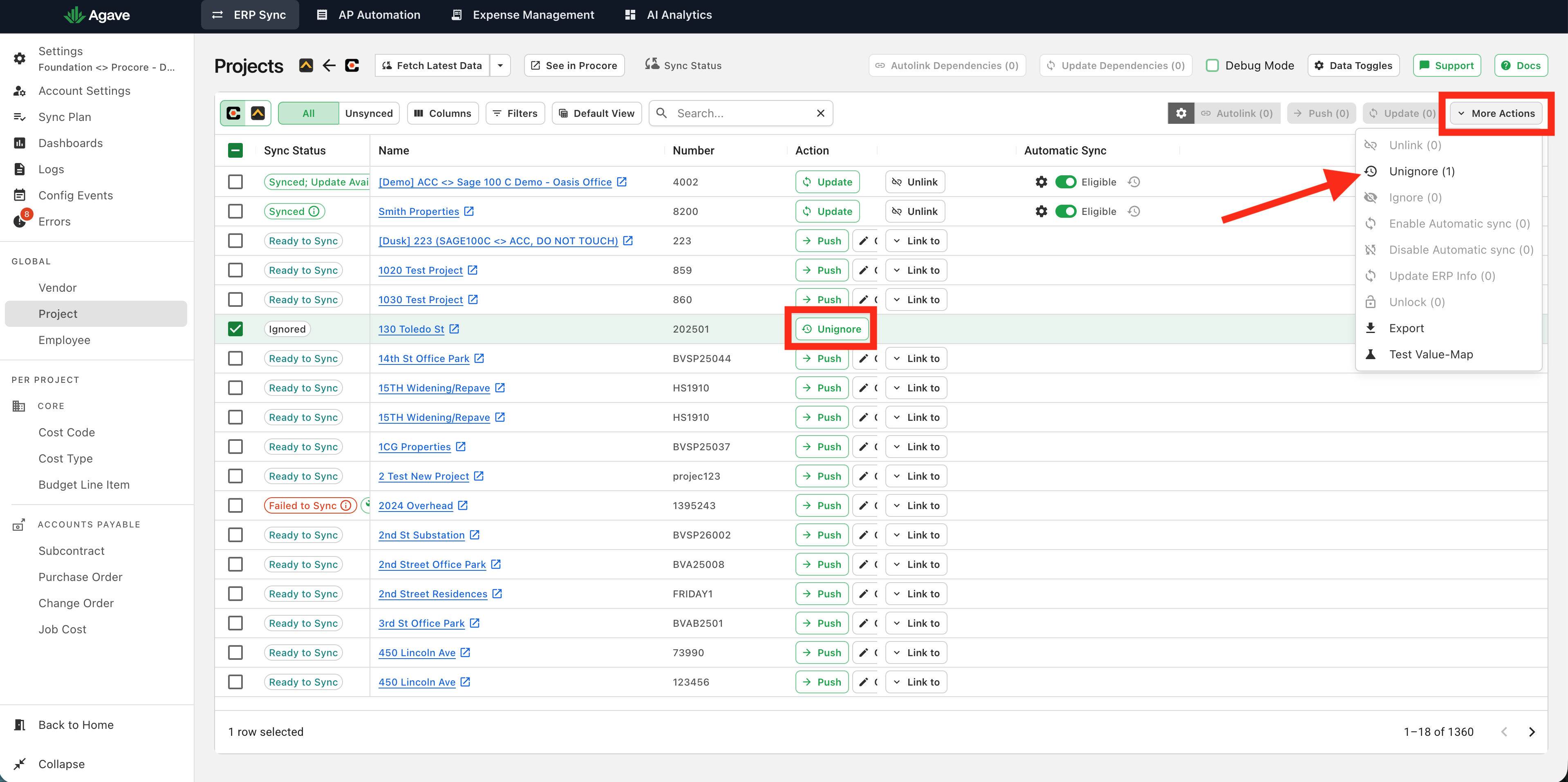
Task: Open external link icon next to Smith Properties
Action: (x=469, y=211)
